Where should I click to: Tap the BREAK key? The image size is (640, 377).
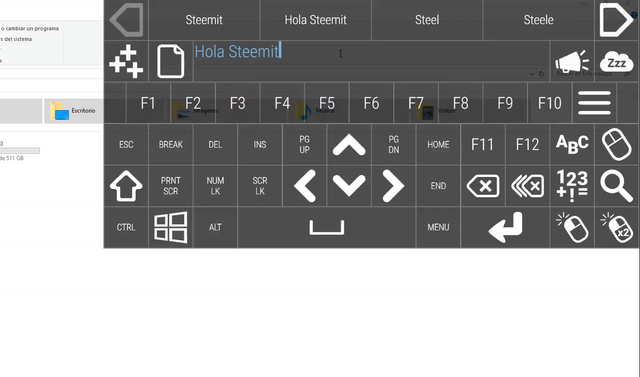pyautogui.click(x=171, y=144)
